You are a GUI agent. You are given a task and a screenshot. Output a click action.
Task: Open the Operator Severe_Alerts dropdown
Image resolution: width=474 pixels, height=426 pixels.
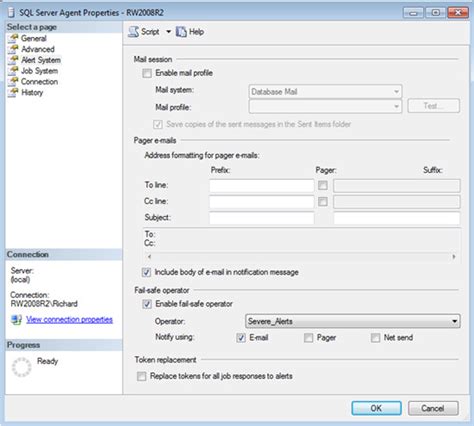pos(353,321)
